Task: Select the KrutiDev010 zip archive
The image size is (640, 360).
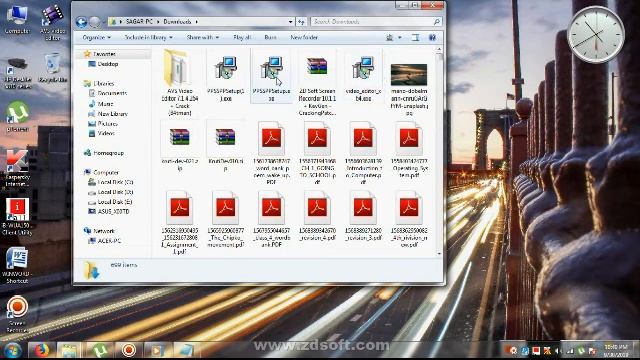Action: click(225, 147)
